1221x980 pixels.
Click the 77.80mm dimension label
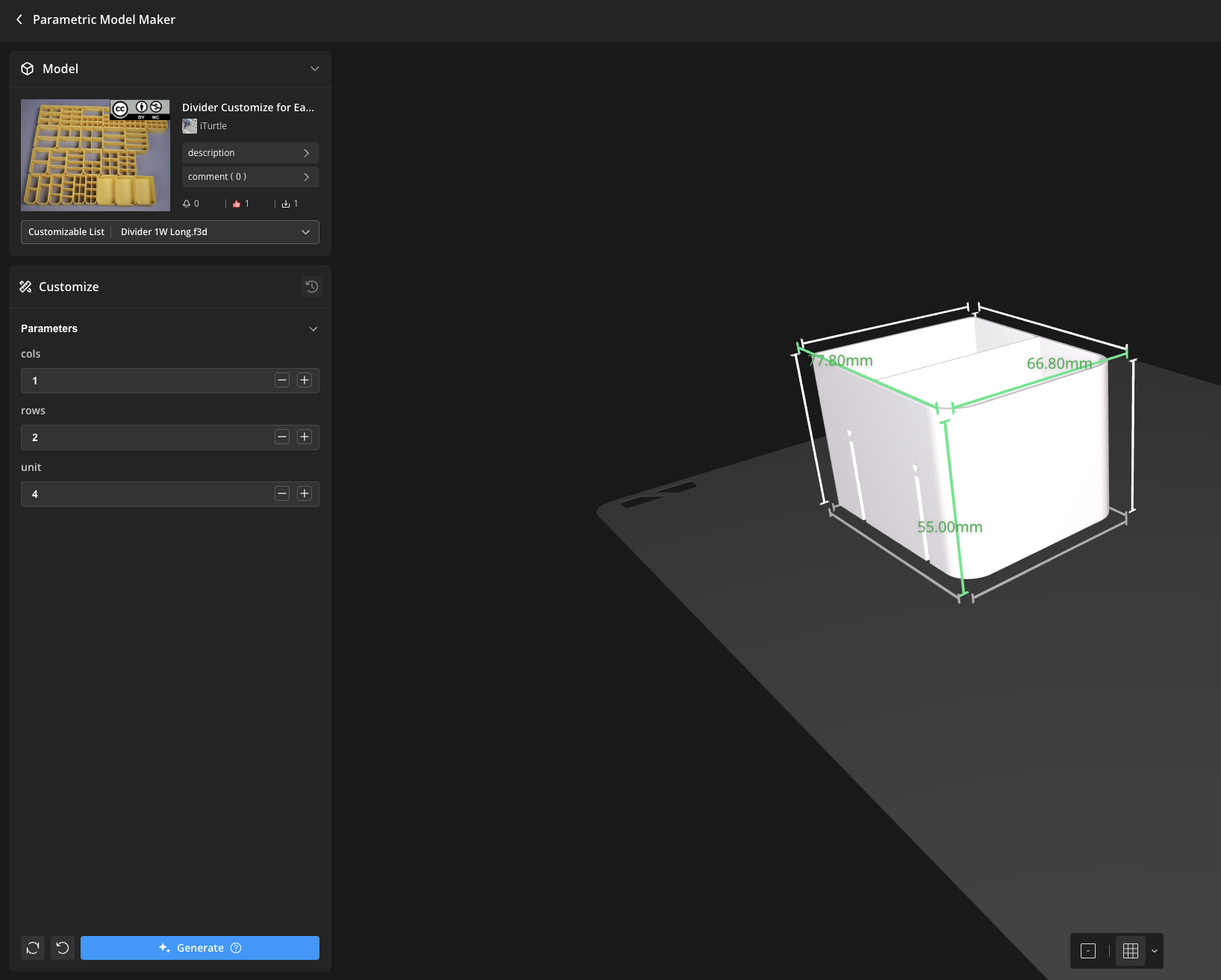(840, 361)
